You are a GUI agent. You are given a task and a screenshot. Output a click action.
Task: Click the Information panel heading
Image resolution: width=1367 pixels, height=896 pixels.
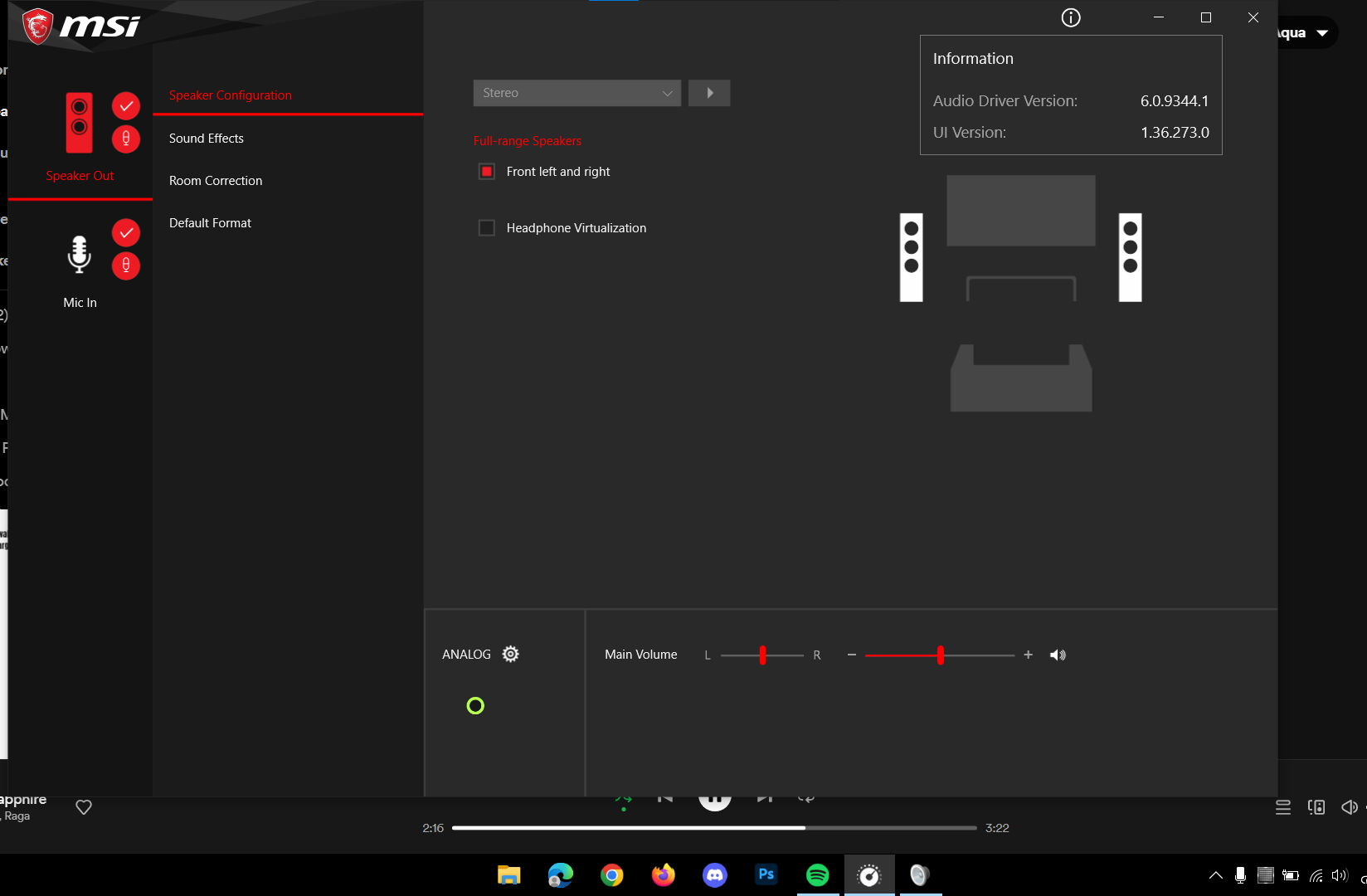[973, 59]
